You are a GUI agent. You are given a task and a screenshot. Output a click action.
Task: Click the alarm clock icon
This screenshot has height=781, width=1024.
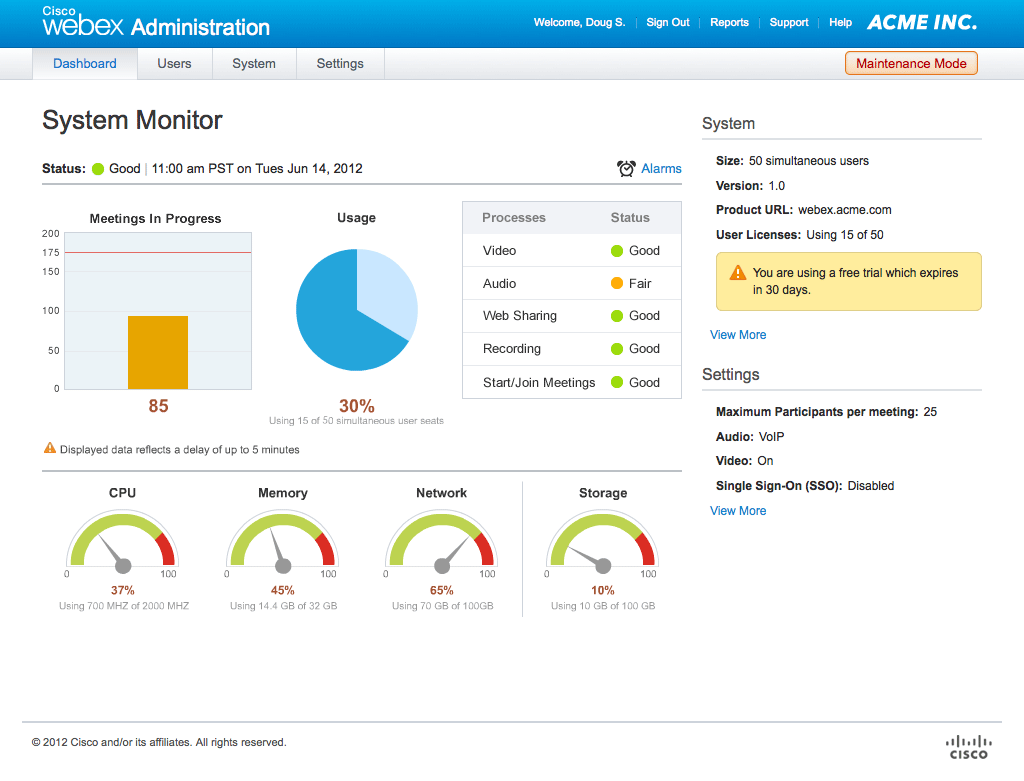[626, 169]
